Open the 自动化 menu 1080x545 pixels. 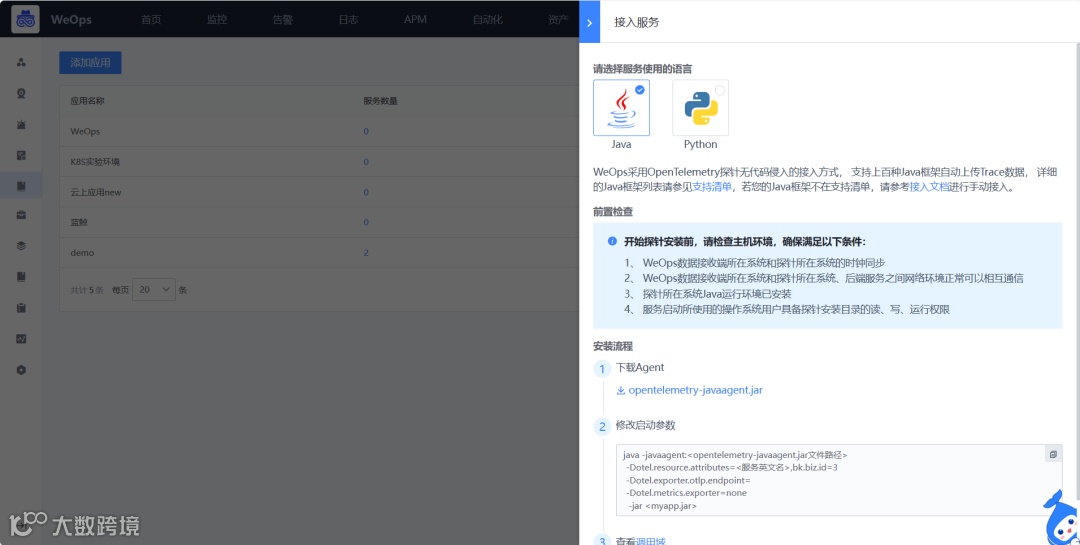tap(487, 19)
